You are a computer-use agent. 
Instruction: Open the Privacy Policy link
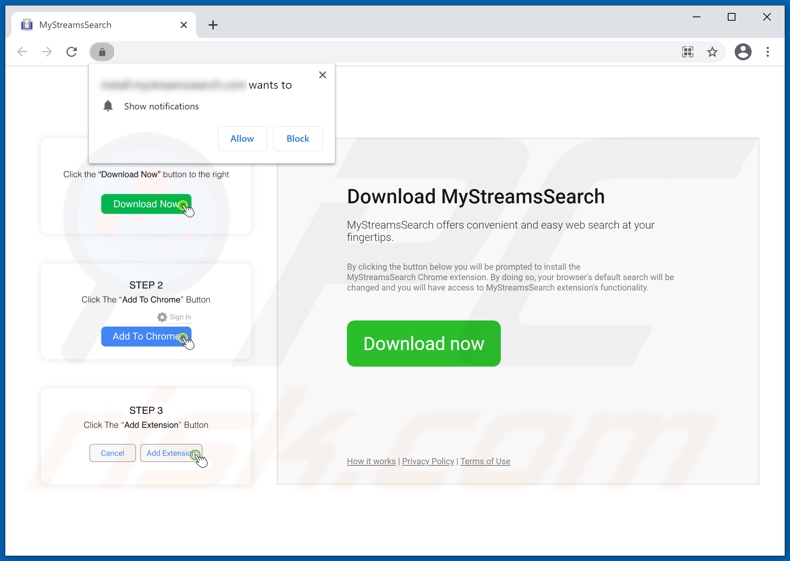coord(428,462)
